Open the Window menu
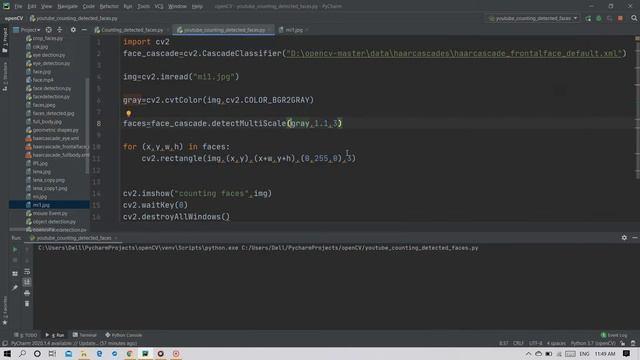Viewport: 640px width, 360px height. tap(177, 7)
